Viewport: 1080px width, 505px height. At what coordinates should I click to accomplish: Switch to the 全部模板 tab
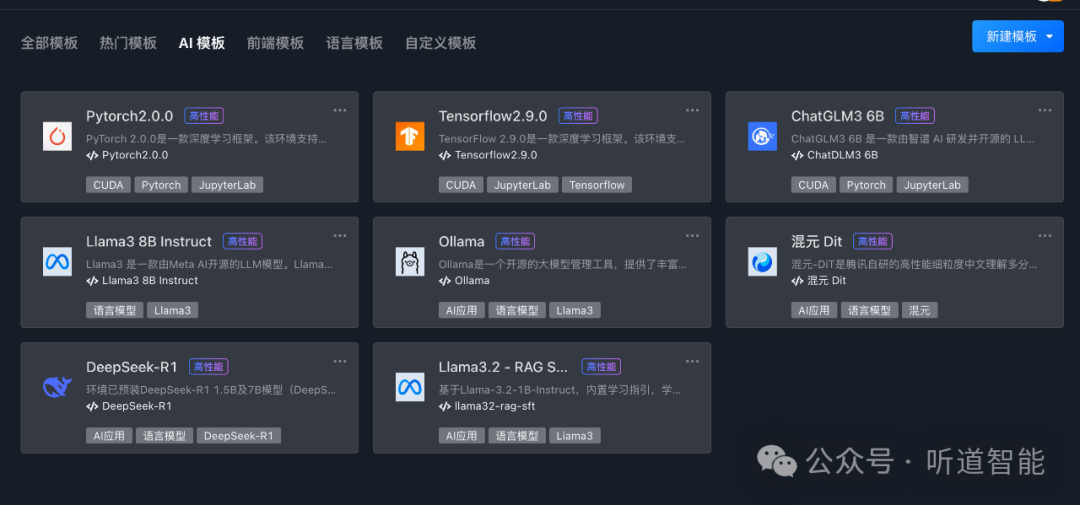click(x=49, y=43)
